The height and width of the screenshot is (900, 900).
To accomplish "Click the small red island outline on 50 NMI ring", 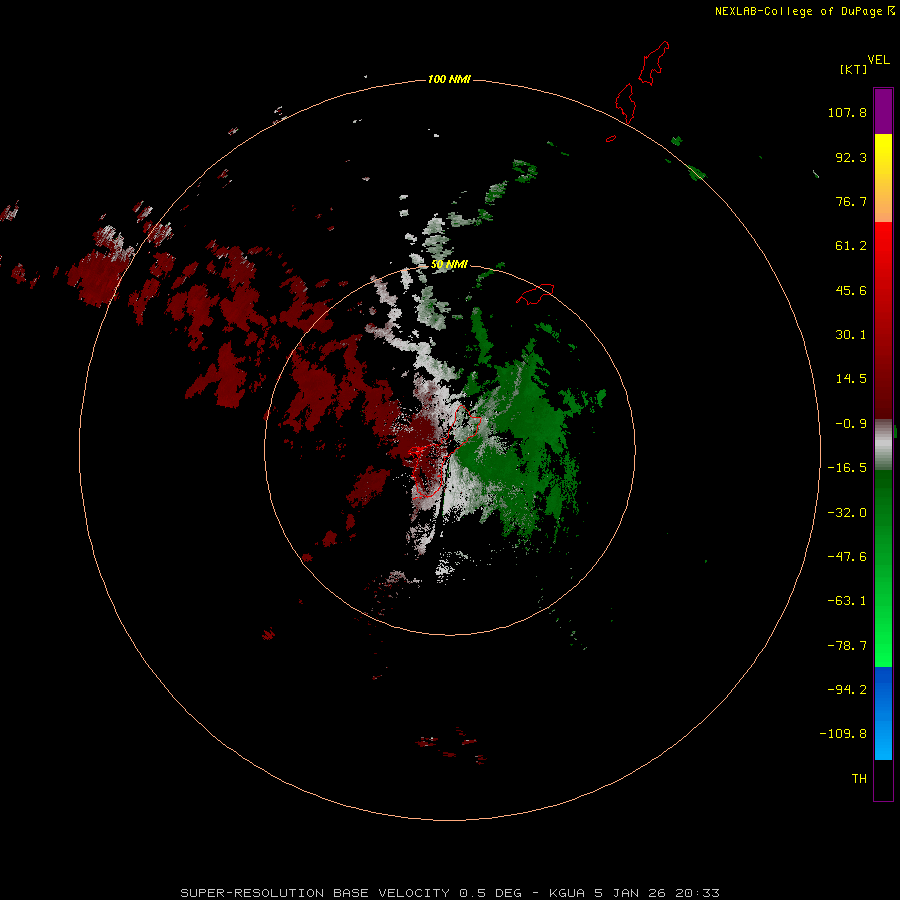I will [x=536, y=294].
